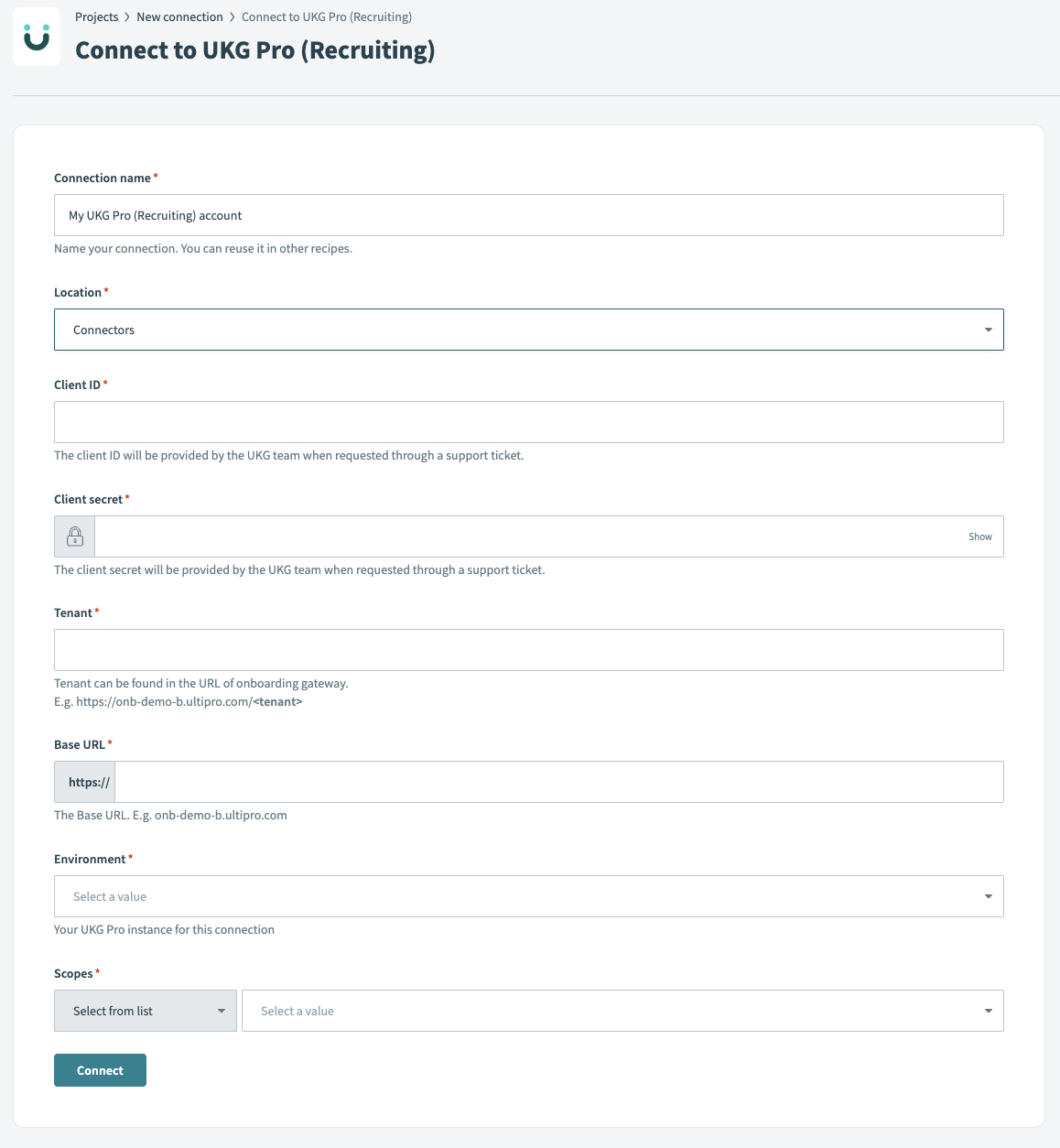This screenshot has height=1148, width=1060.
Task: Click the Base URL field next to https://
Action: coord(558,781)
